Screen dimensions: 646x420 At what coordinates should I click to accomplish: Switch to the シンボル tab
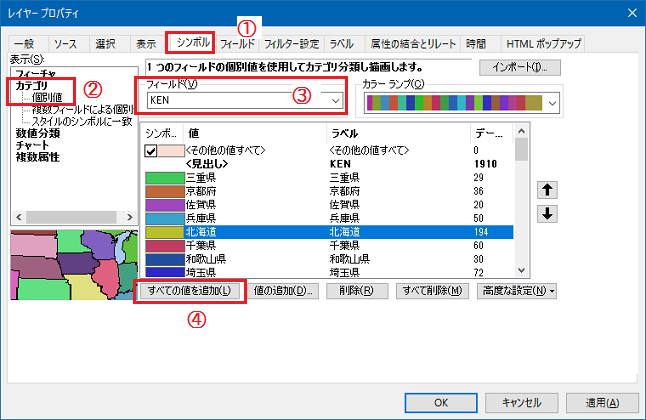tap(193, 42)
